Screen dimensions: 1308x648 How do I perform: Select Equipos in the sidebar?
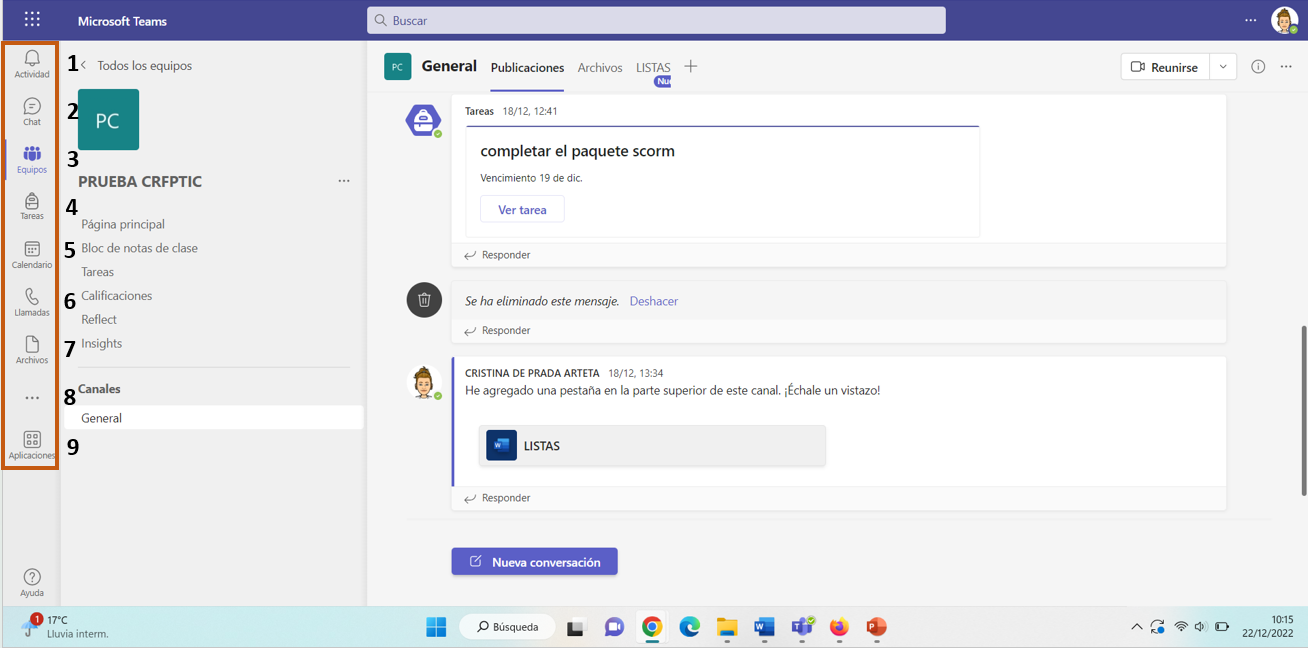click(x=32, y=159)
